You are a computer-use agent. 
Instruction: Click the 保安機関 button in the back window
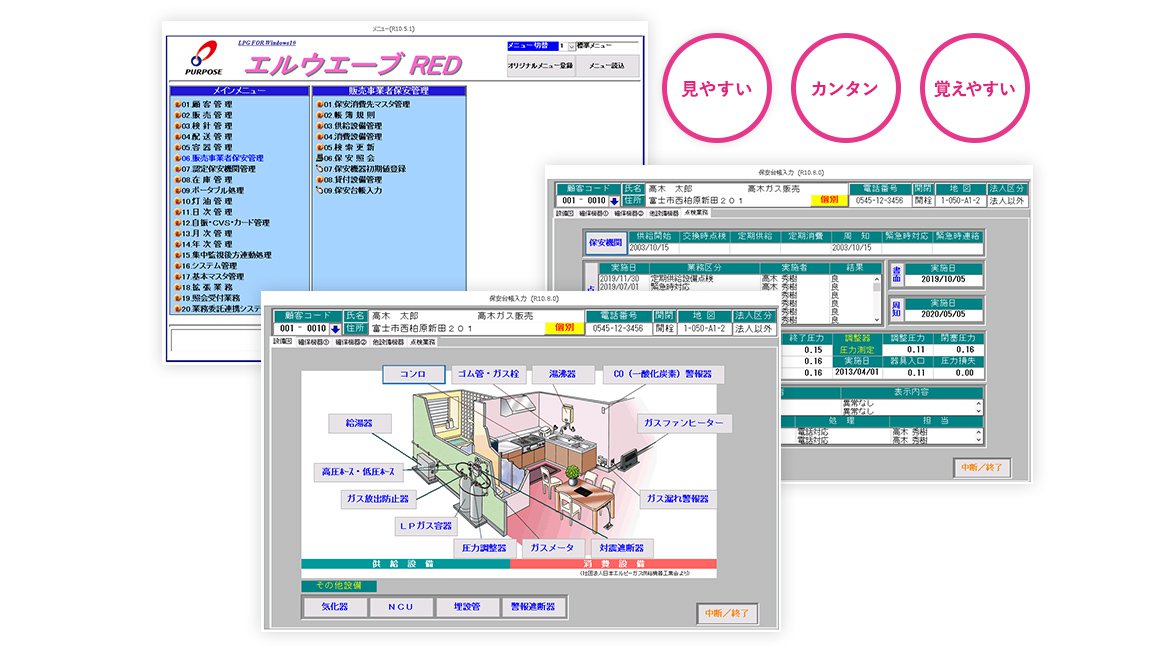point(605,243)
